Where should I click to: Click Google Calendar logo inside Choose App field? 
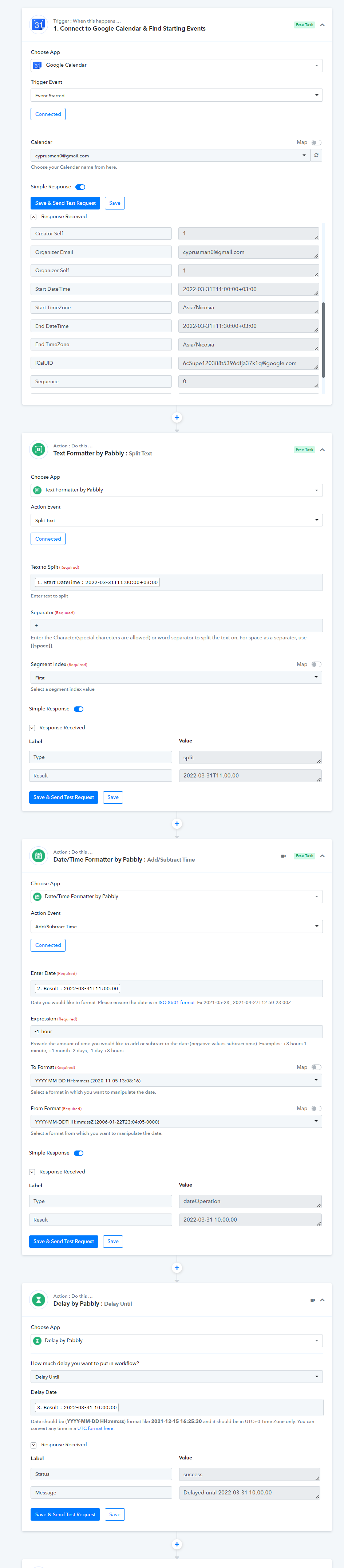[x=38, y=65]
